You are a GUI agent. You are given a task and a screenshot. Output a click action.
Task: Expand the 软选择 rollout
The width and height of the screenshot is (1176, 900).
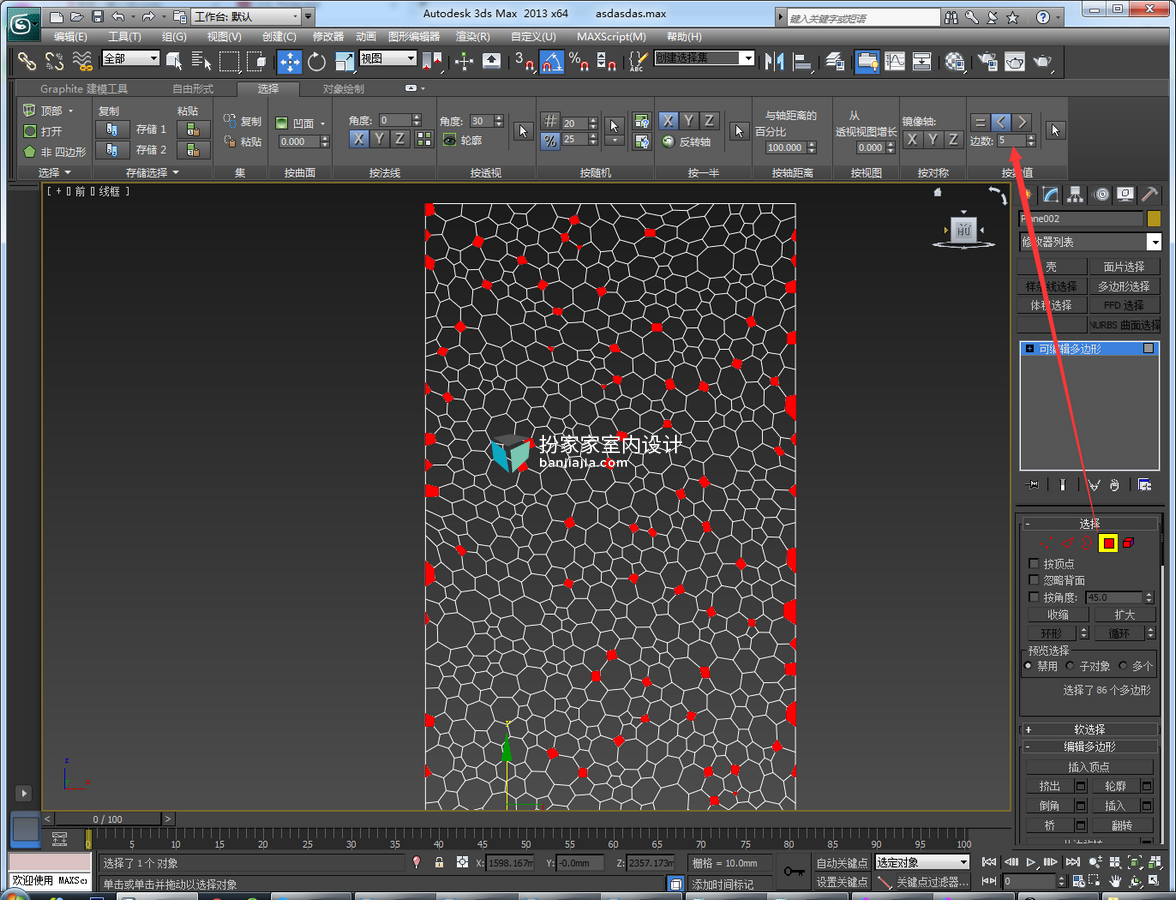(x=1089, y=729)
